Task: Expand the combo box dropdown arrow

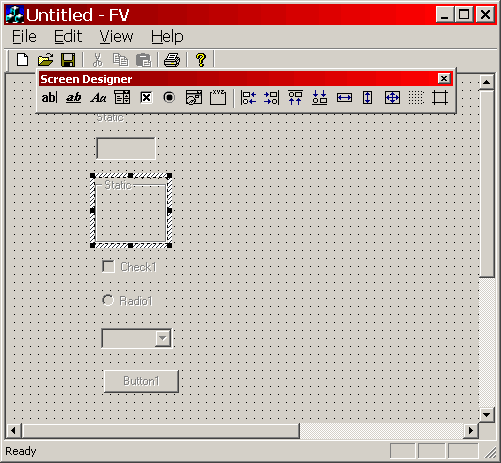Action: [x=163, y=338]
